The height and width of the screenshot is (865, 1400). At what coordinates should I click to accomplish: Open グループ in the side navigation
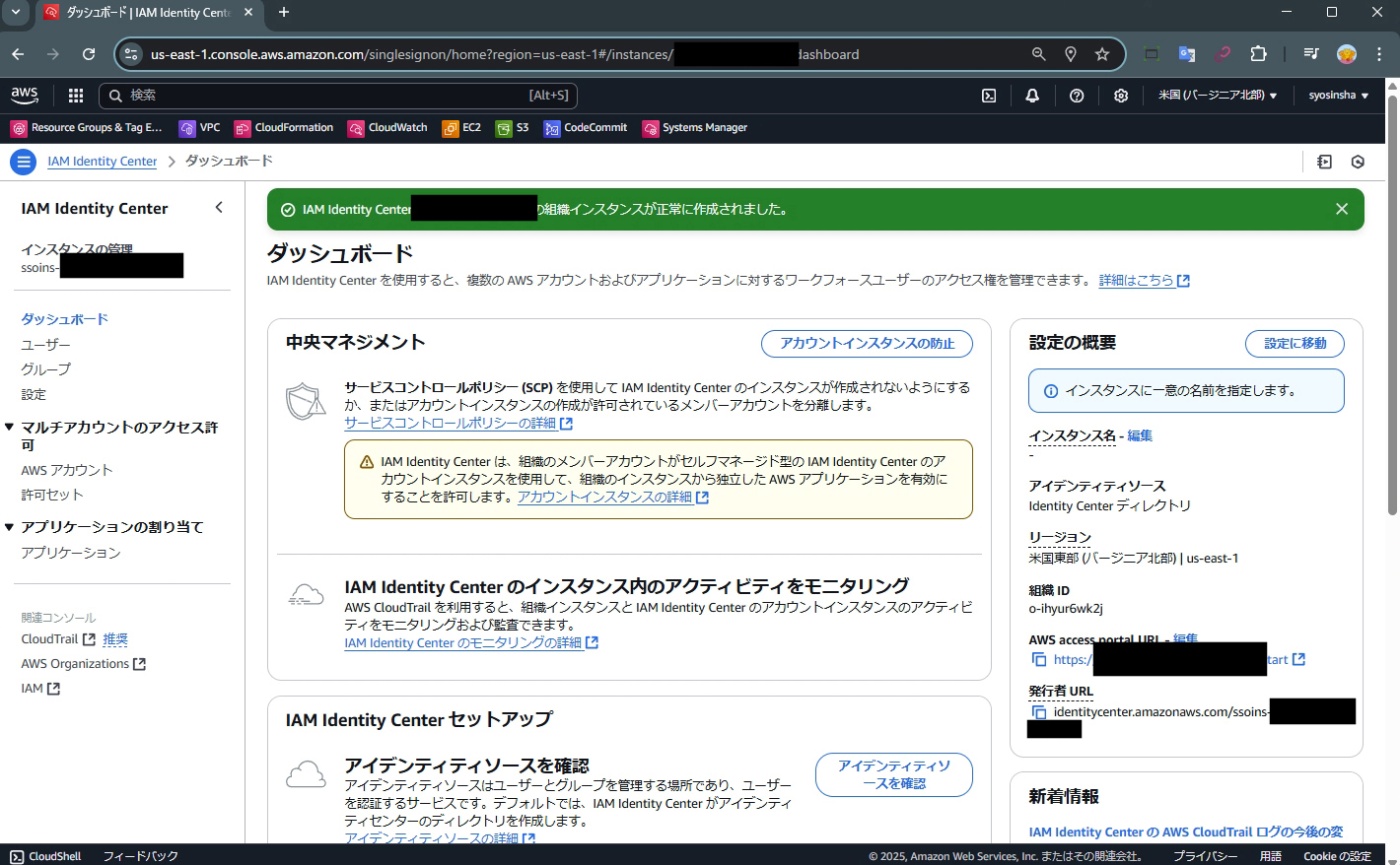(46, 369)
